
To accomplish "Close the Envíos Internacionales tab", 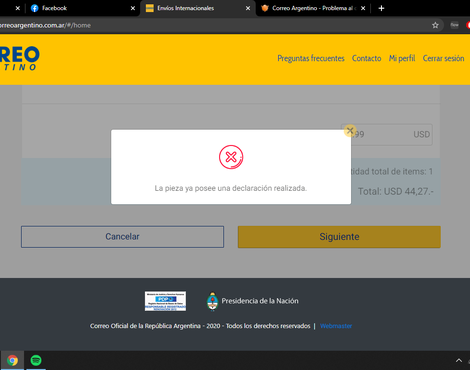I will click(x=248, y=8).
